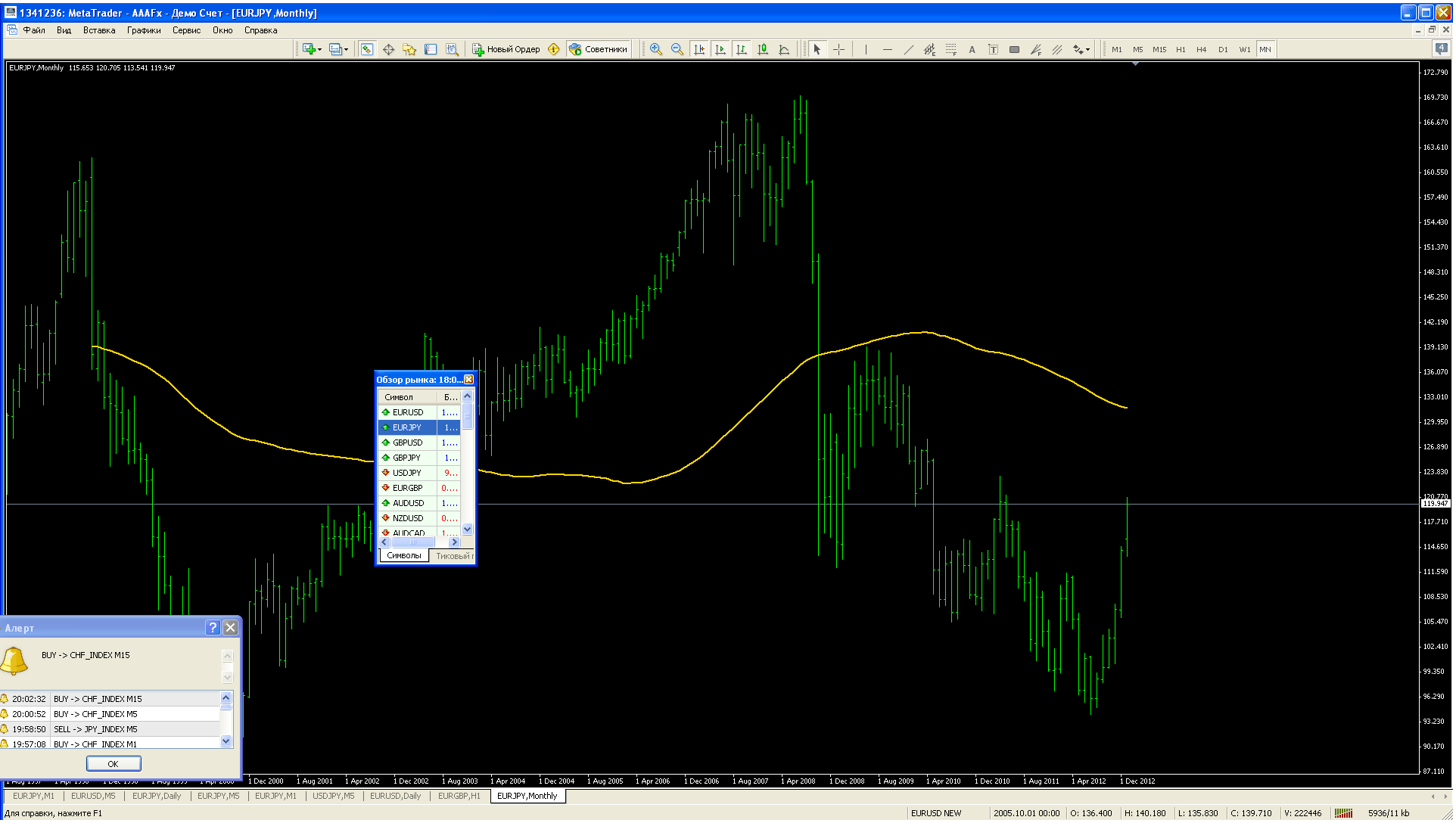Open the Navigator favorites star icon

tap(409, 50)
